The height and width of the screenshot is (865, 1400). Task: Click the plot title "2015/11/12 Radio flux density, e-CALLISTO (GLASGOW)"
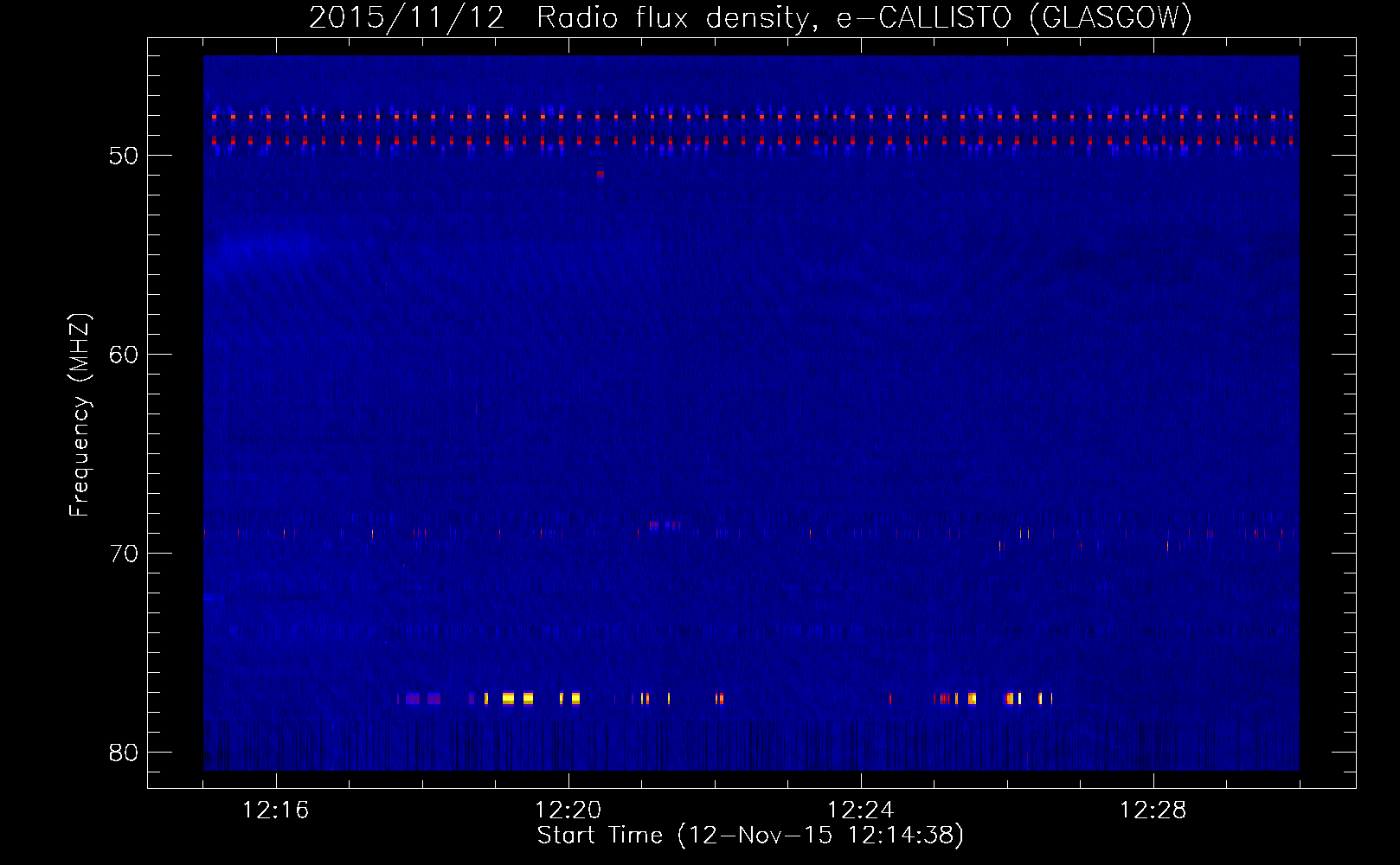coord(750,17)
